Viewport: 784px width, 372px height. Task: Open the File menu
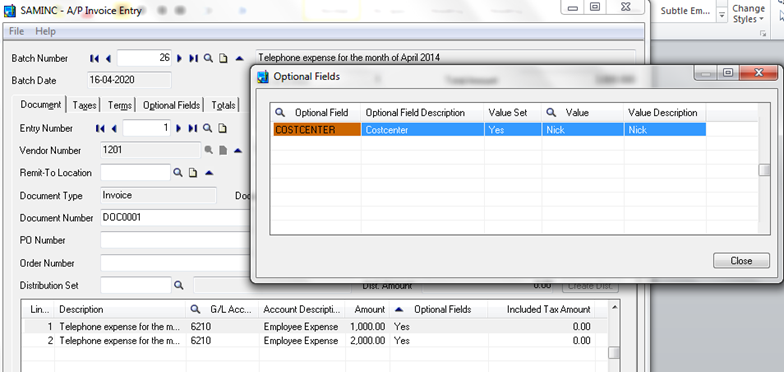click(x=16, y=31)
